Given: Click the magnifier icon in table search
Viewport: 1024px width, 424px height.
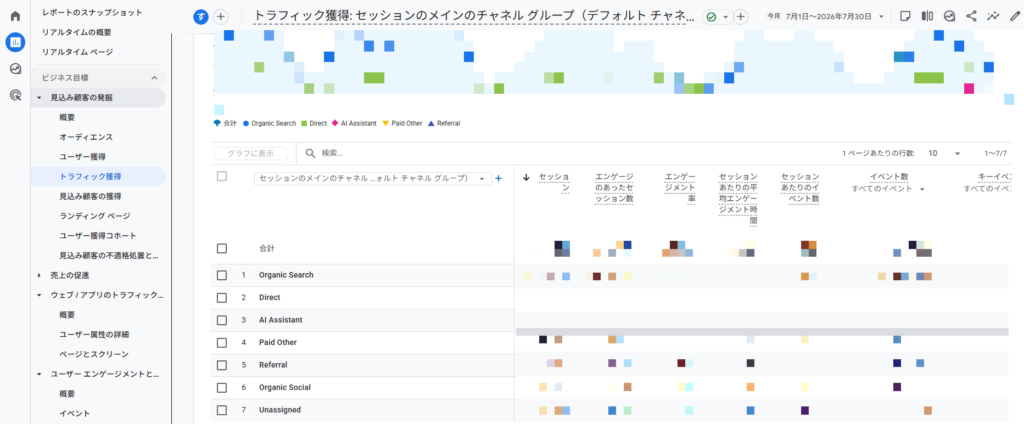Looking at the screenshot, I should click(311, 154).
